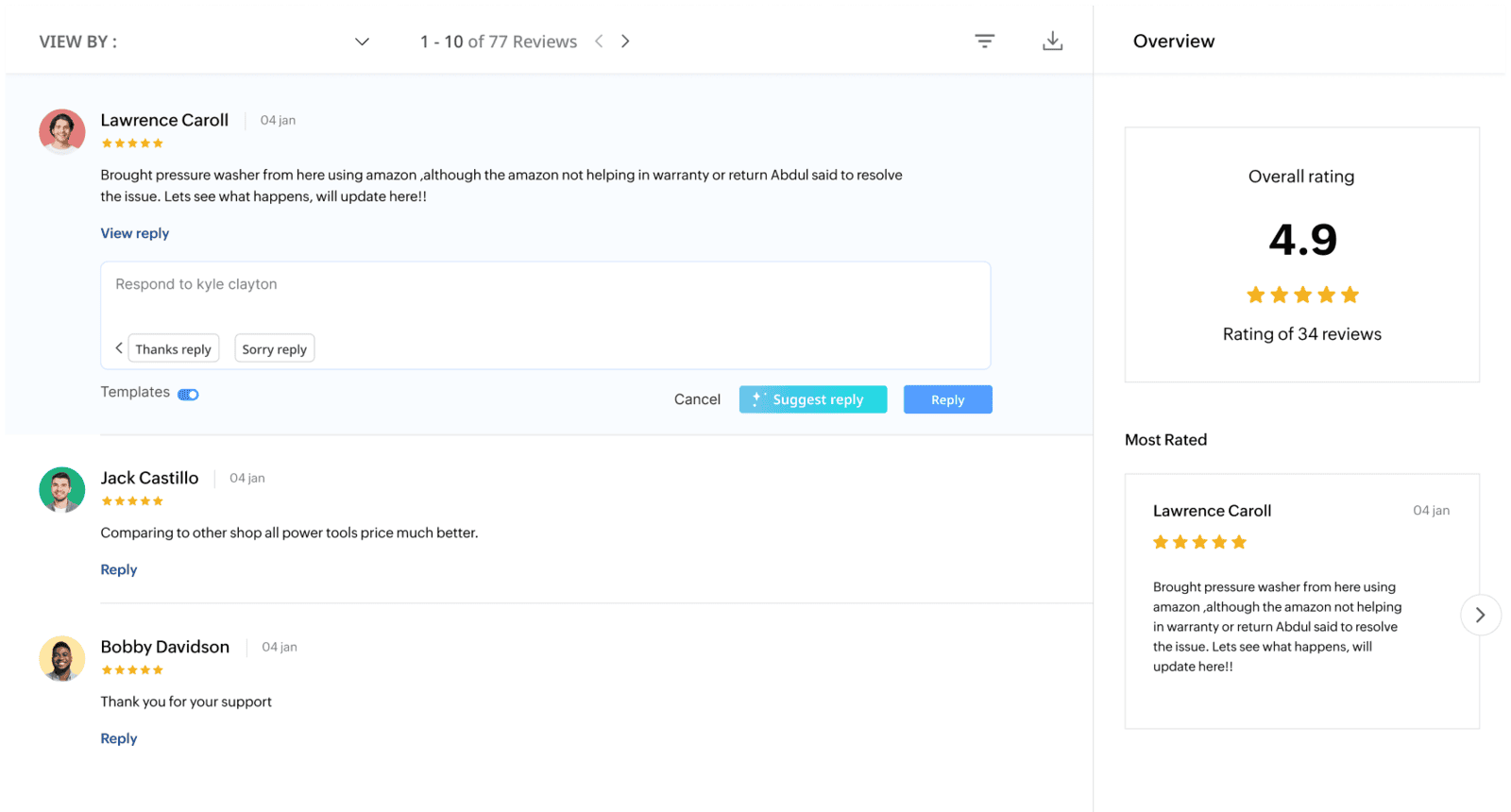Expand the VIEW BY dropdown

click(x=362, y=42)
